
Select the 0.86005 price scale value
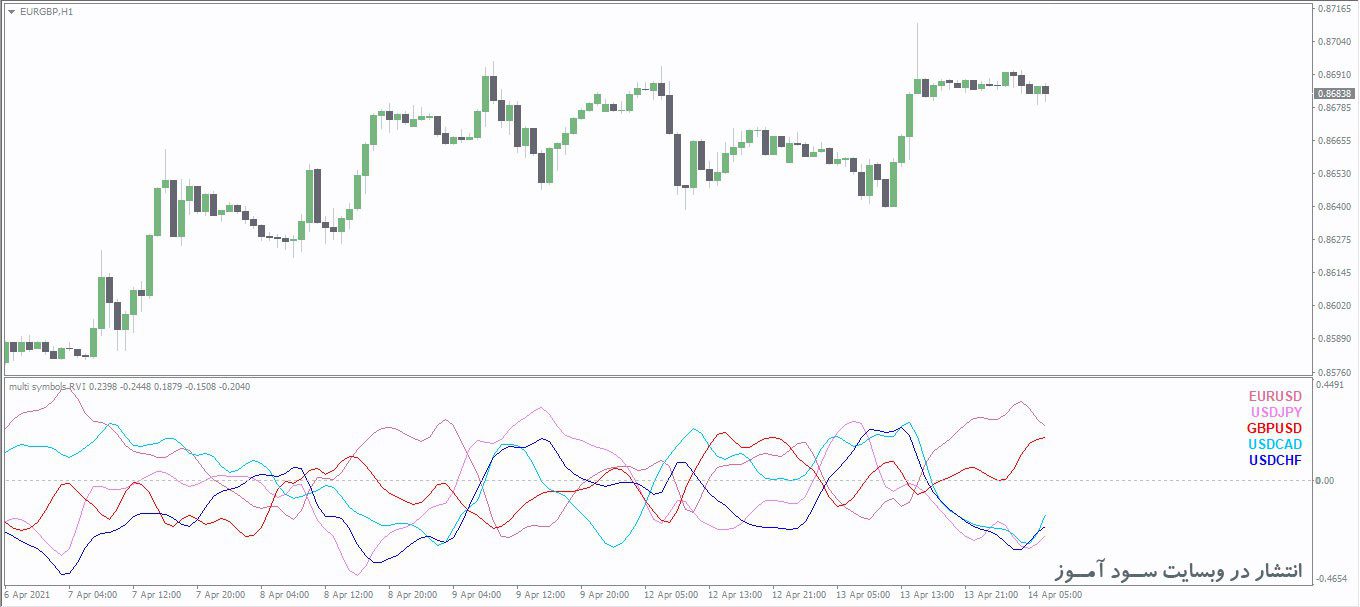[1332, 305]
